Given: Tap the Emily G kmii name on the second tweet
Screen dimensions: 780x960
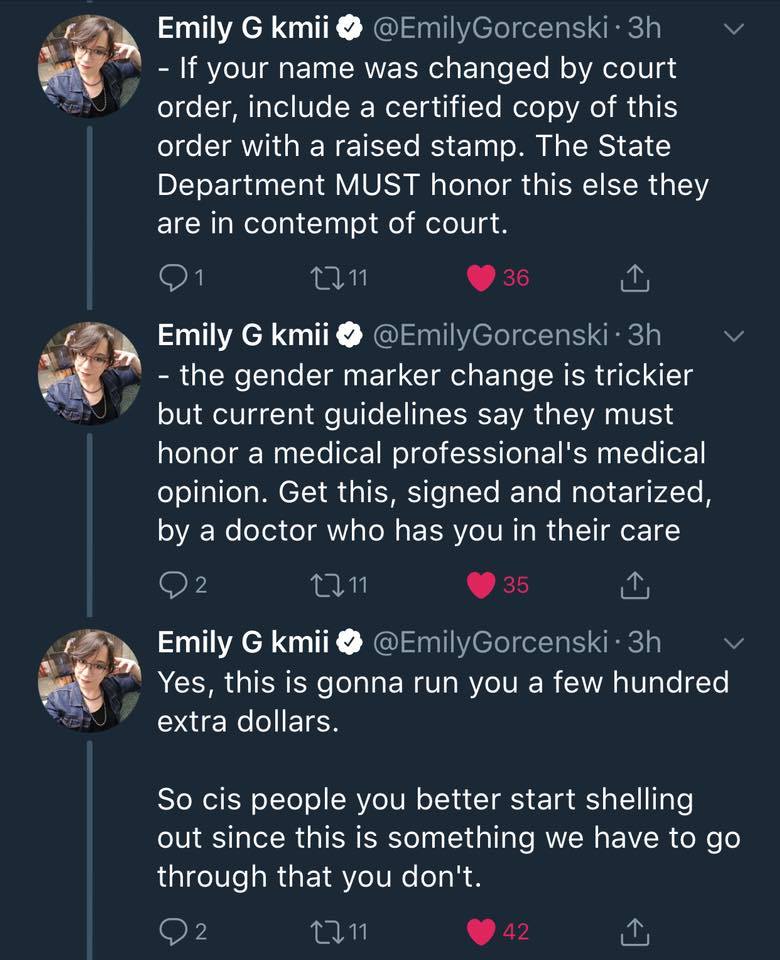Looking at the screenshot, I should pyautogui.click(x=243, y=337).
